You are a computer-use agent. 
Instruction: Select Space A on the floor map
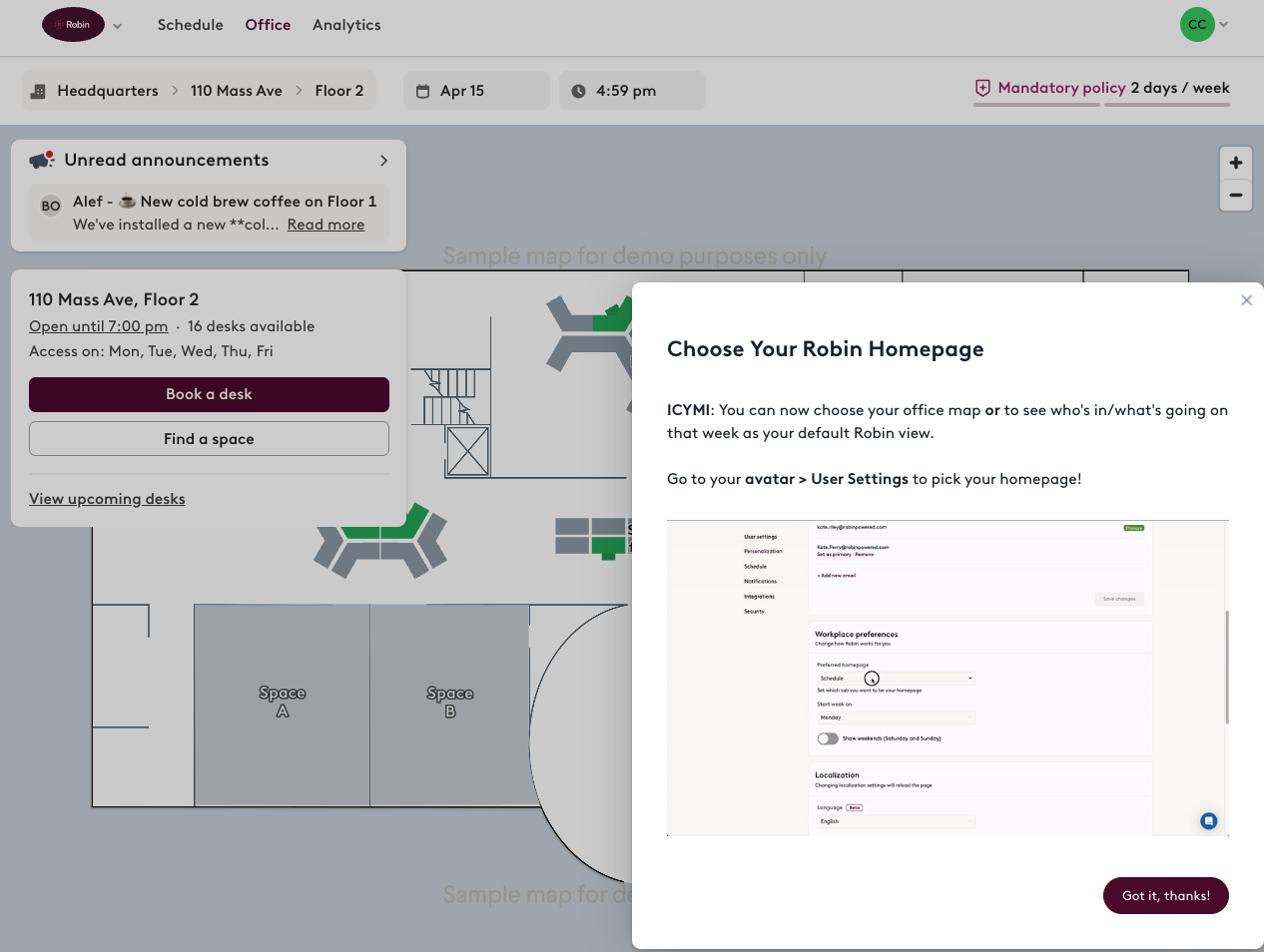(x=282, y=705)
